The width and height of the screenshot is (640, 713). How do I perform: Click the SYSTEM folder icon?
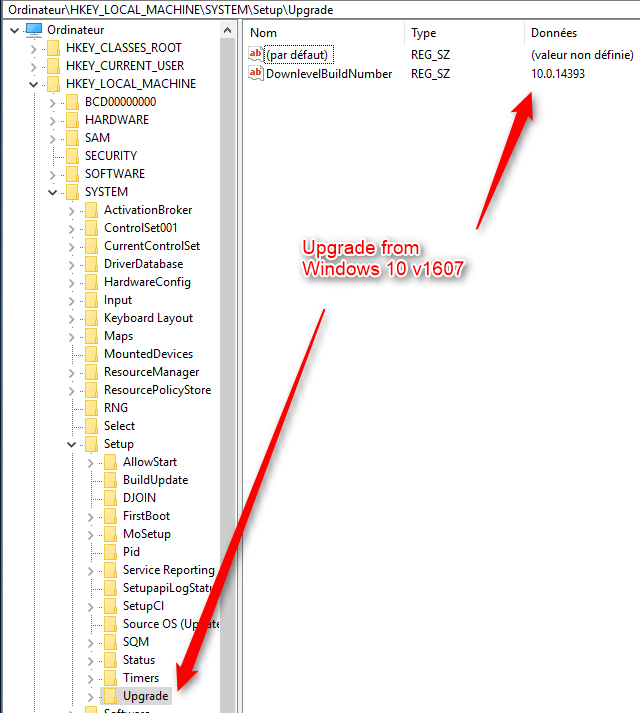click(x=72, y=192)
